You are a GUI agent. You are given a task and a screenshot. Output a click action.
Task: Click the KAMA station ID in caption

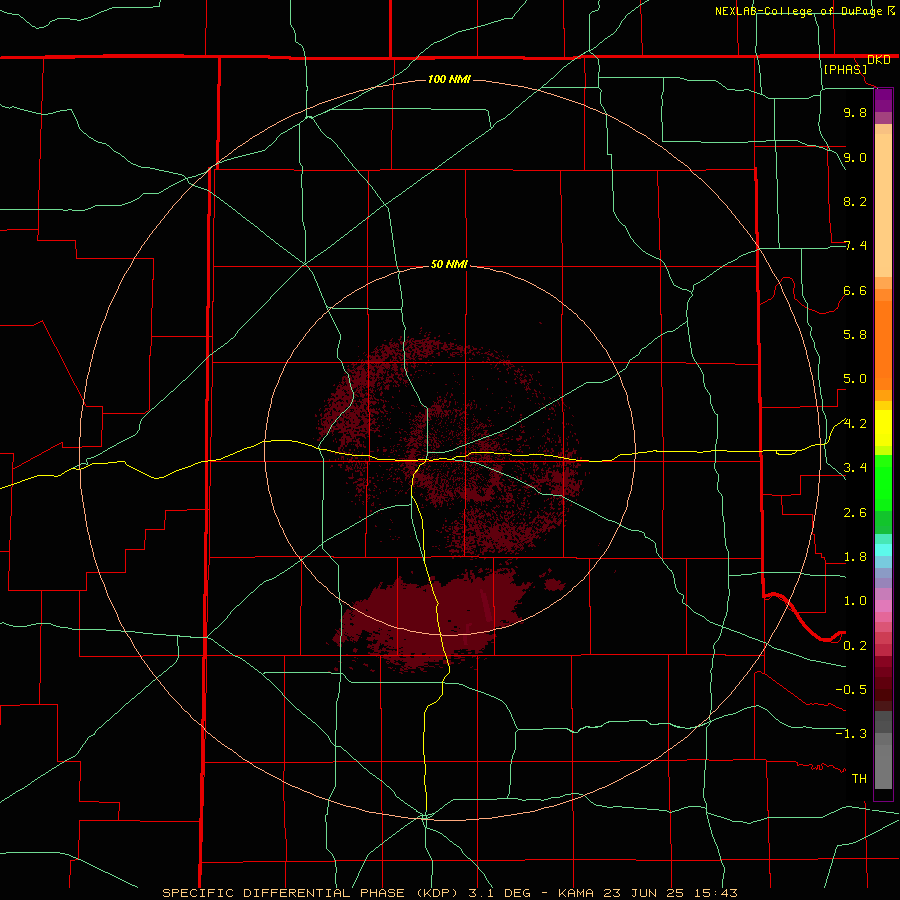[x=576, y=893]
